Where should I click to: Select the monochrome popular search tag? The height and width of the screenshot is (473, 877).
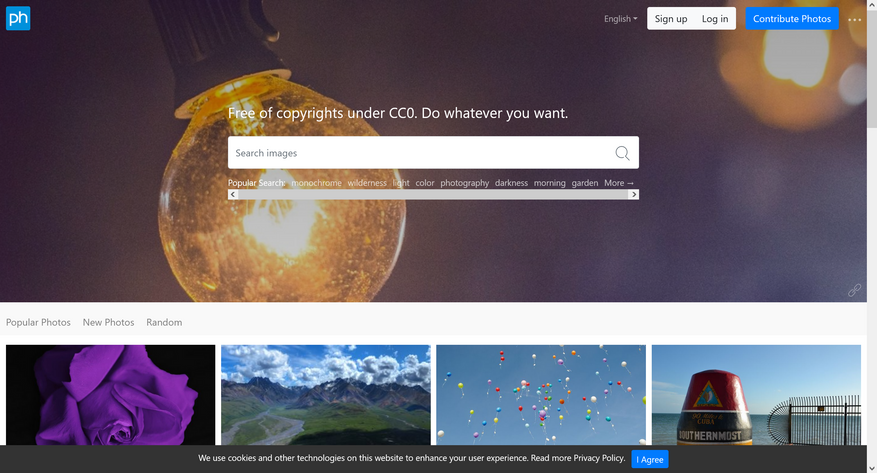(316, 183)
